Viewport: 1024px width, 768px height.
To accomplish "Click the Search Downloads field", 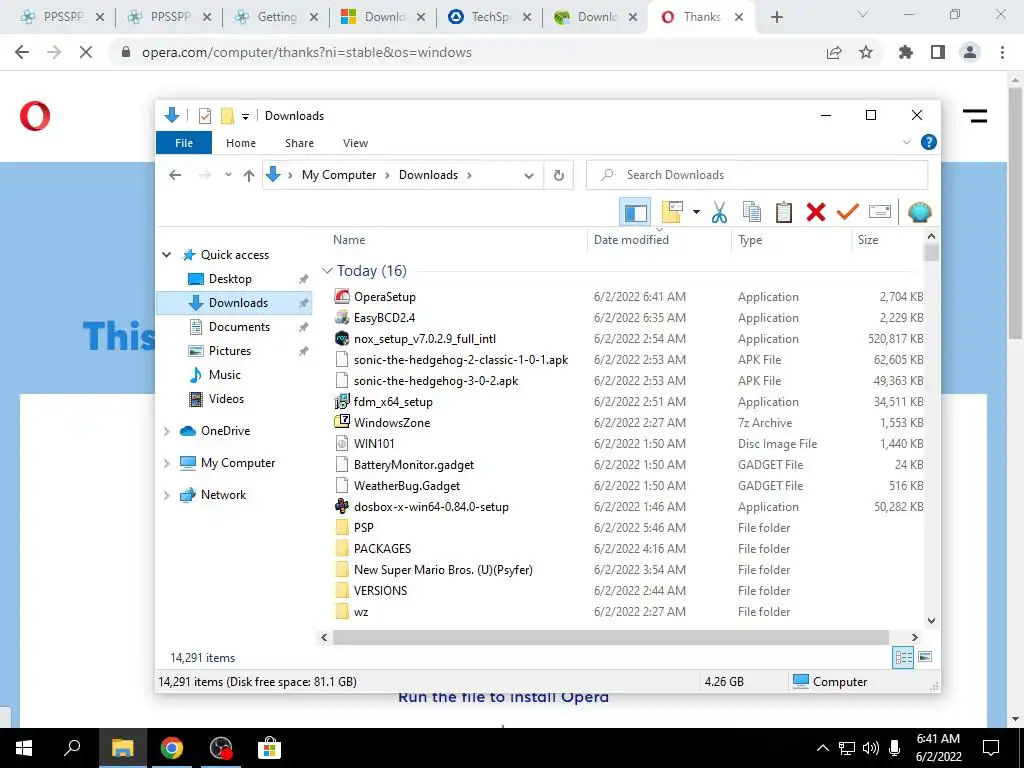I will [757, 175].
